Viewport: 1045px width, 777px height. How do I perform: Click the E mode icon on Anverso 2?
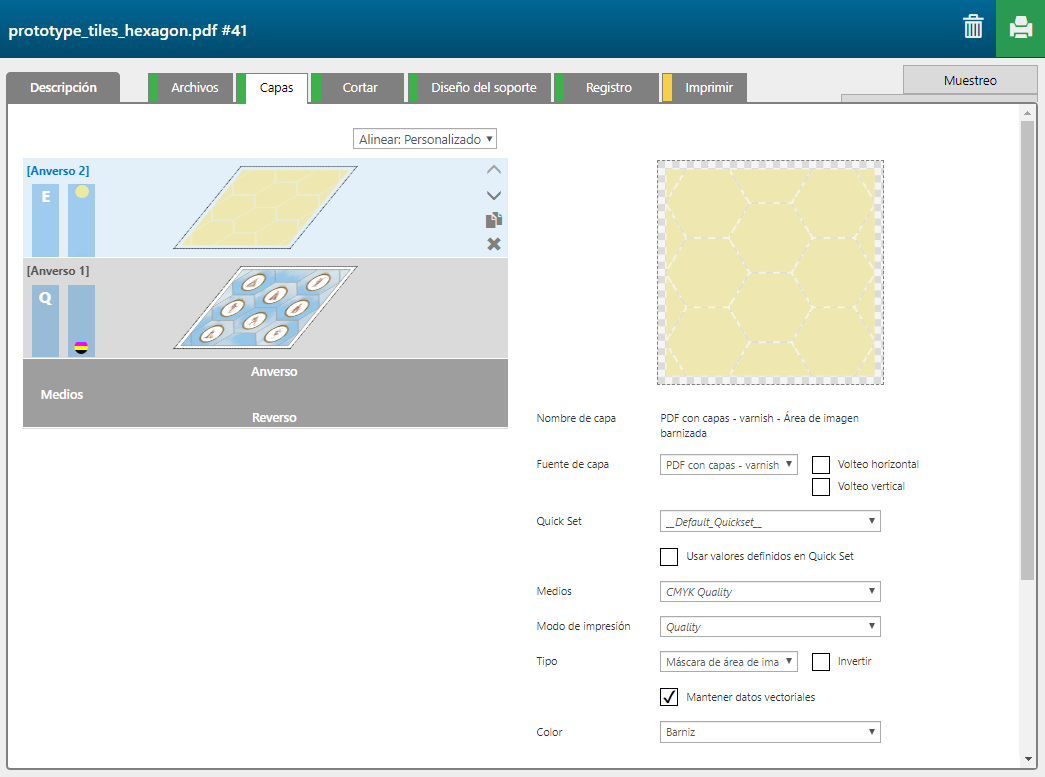[x=45, y=198]
